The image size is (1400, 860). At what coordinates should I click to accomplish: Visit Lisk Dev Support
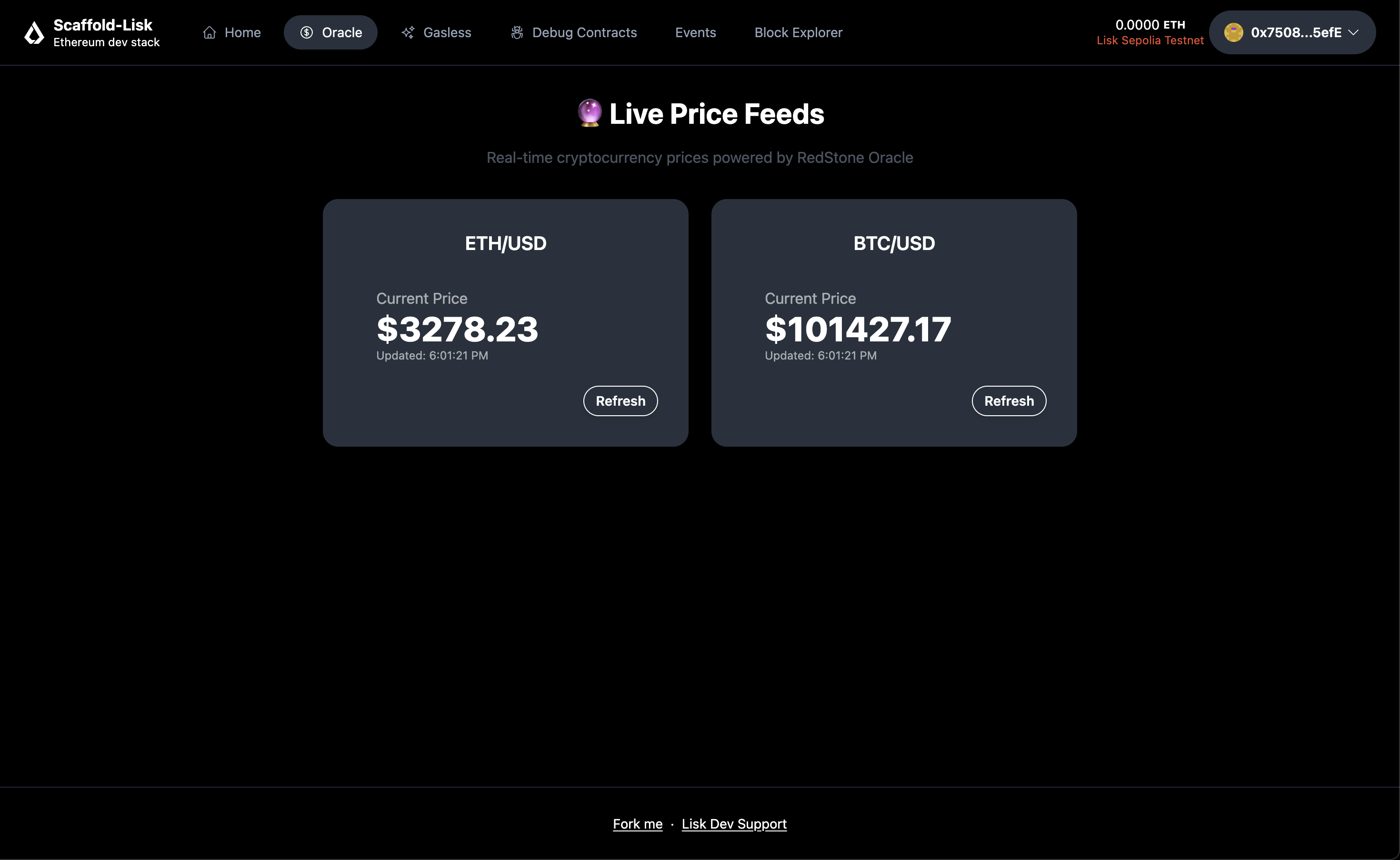[734, 824]
